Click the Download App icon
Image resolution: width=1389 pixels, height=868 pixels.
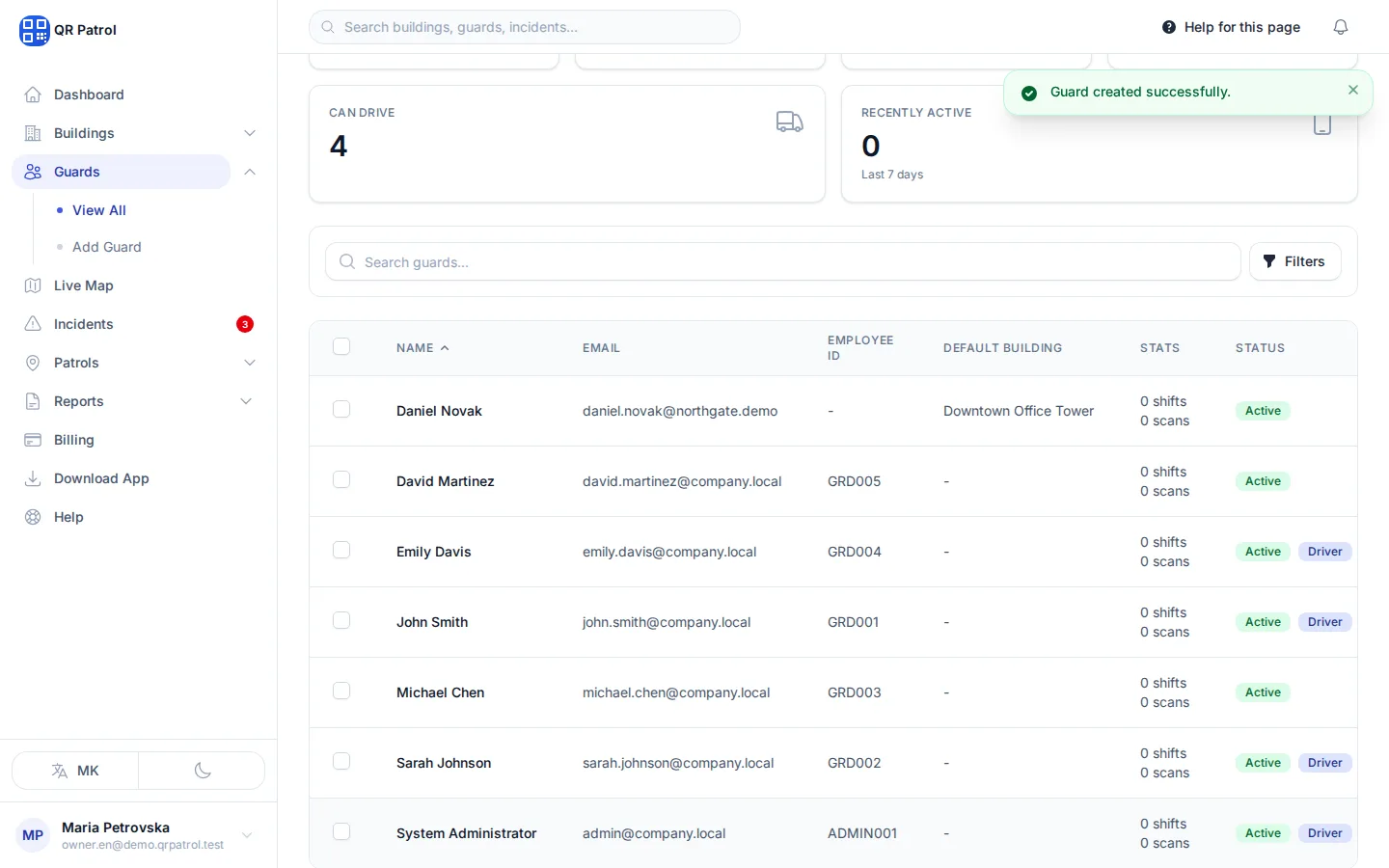[x=33, y=478]
